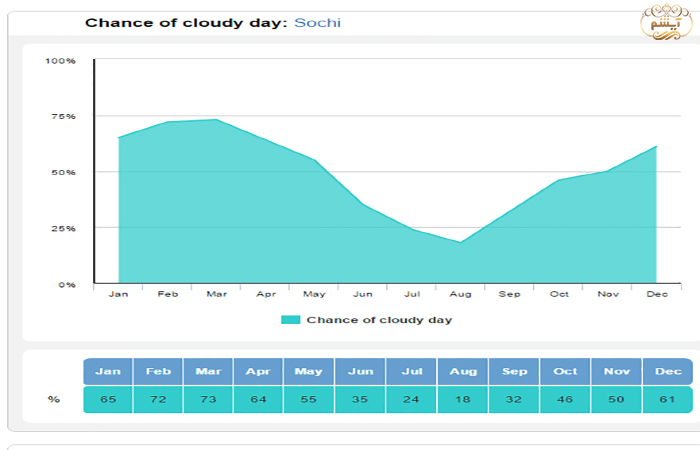Select the Apr table header cell
Image resolution: width=700 pixels, height=450 pixels.
pyautogui.click(x=258, y=371)
